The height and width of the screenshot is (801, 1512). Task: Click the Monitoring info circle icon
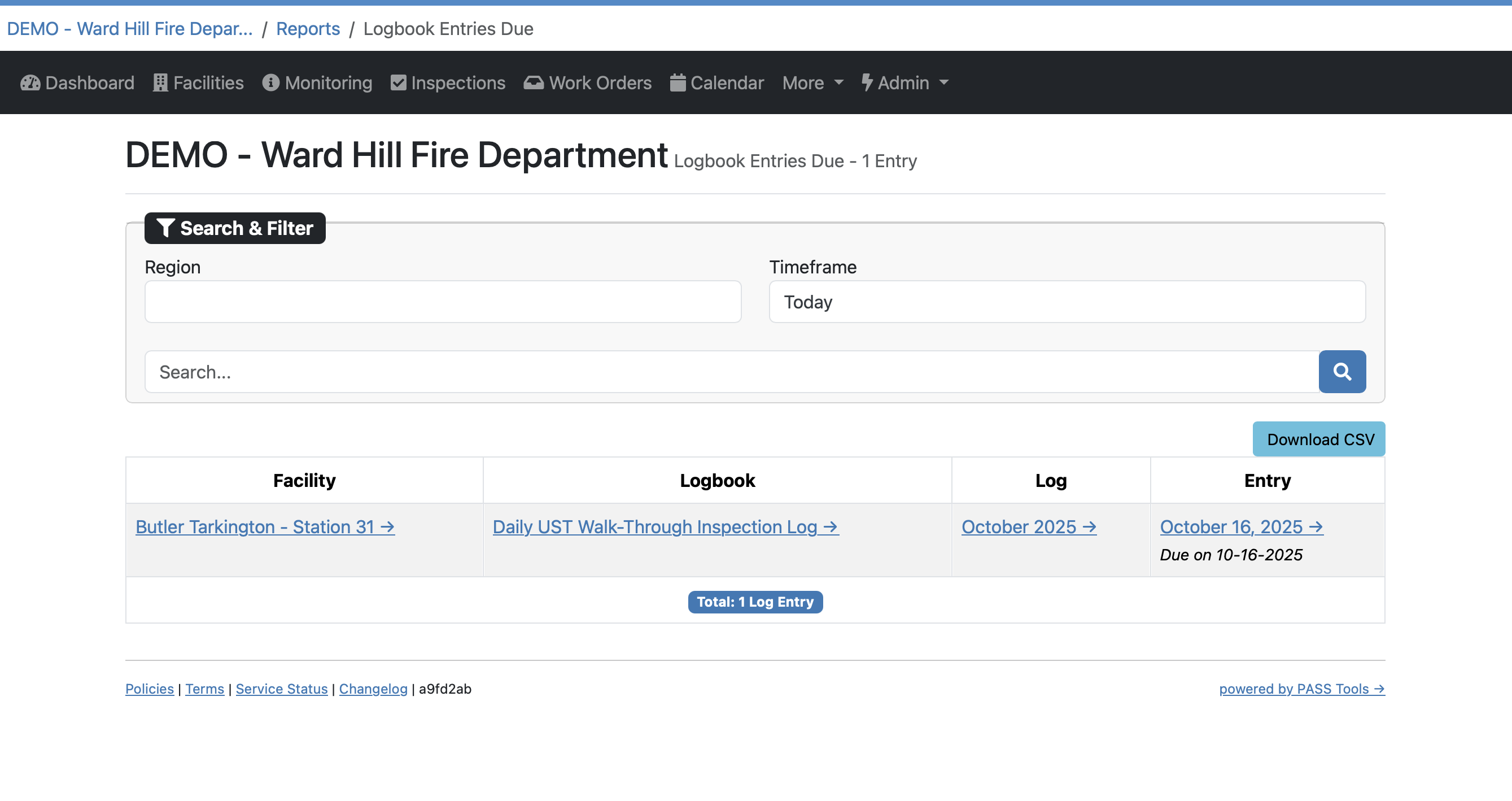270,83
